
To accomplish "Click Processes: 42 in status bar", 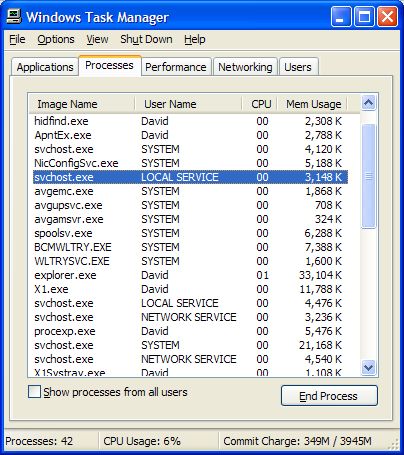I will 39,441.
